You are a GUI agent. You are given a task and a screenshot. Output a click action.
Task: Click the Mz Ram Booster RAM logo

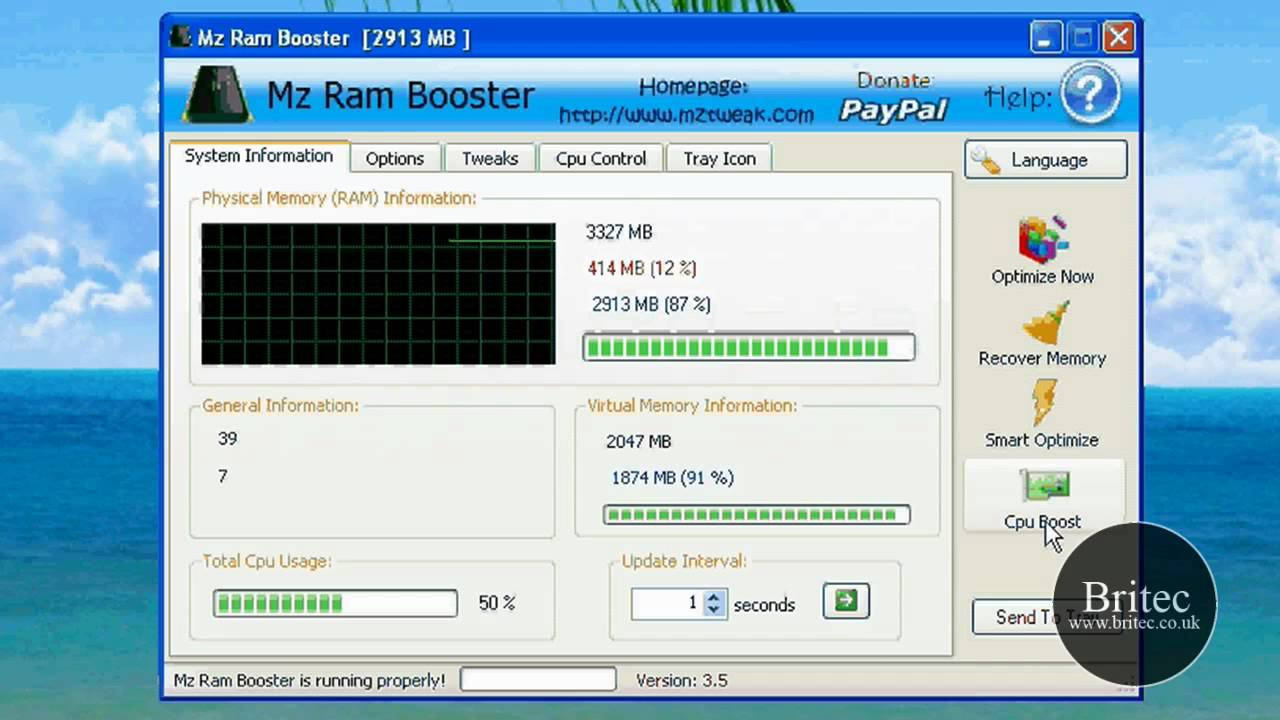219,95
